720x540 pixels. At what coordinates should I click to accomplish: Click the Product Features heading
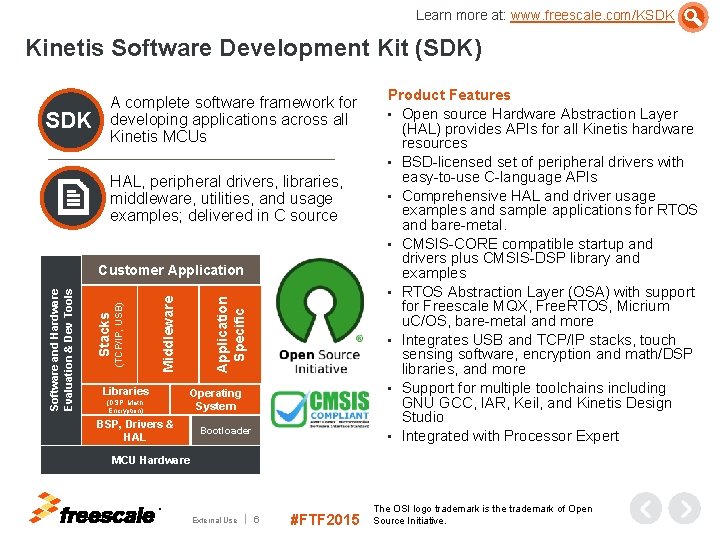449,95
